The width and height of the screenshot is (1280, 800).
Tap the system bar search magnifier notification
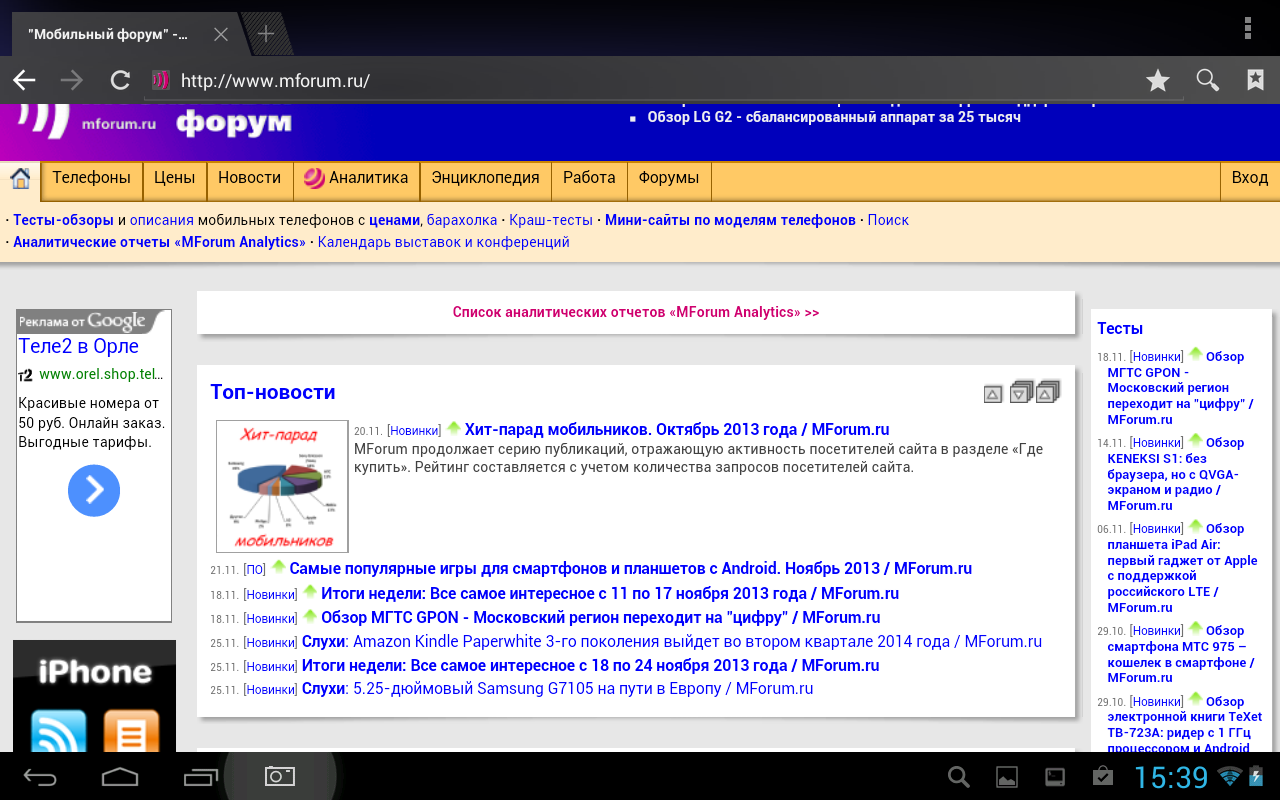(959, 777)
